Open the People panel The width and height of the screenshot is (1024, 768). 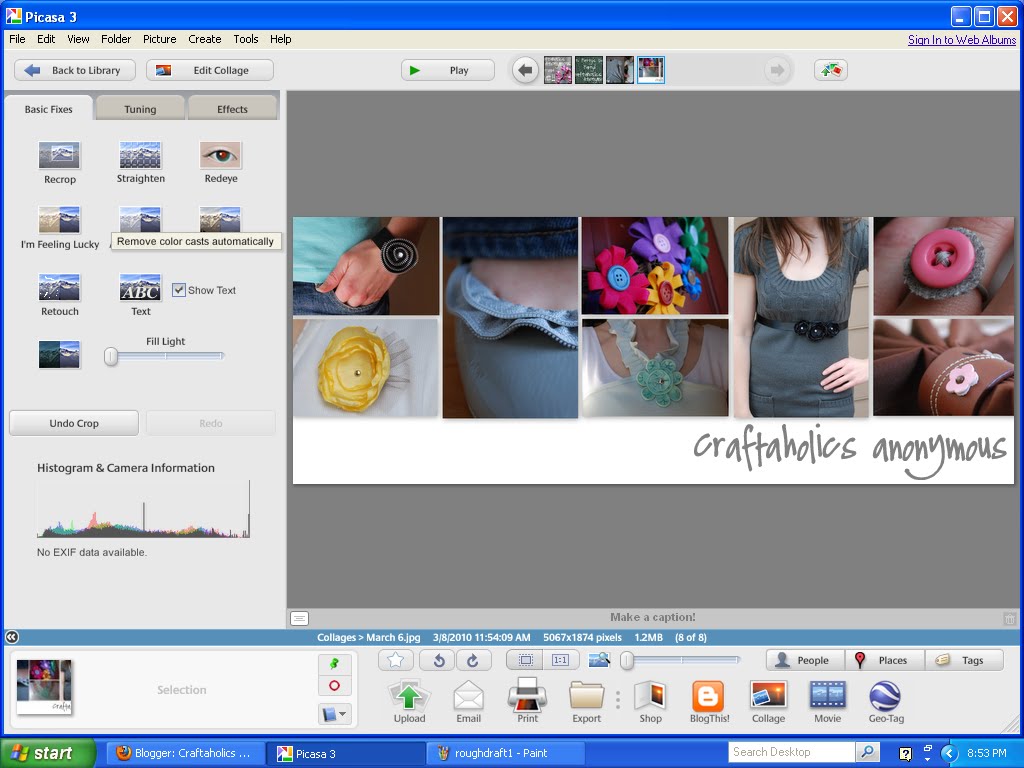click(805, 660)
